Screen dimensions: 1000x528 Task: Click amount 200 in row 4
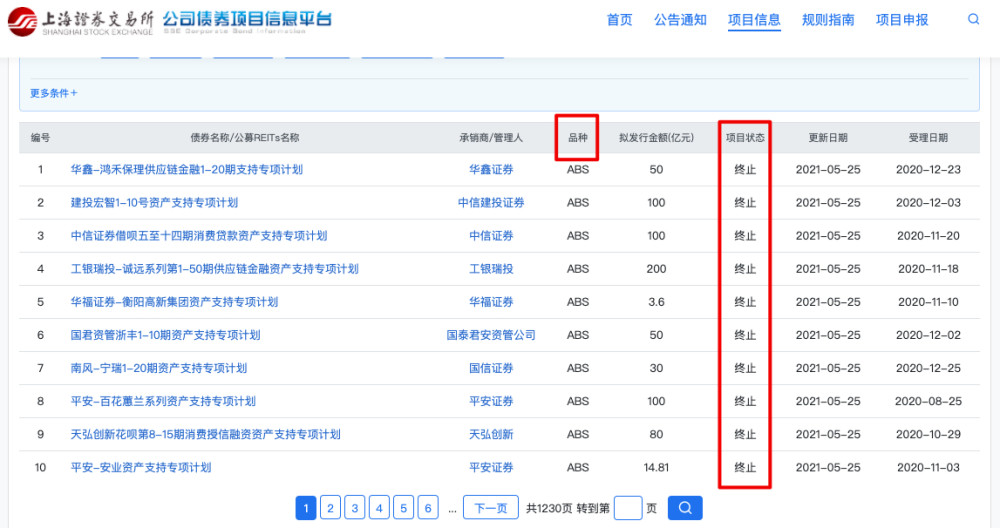656,269
